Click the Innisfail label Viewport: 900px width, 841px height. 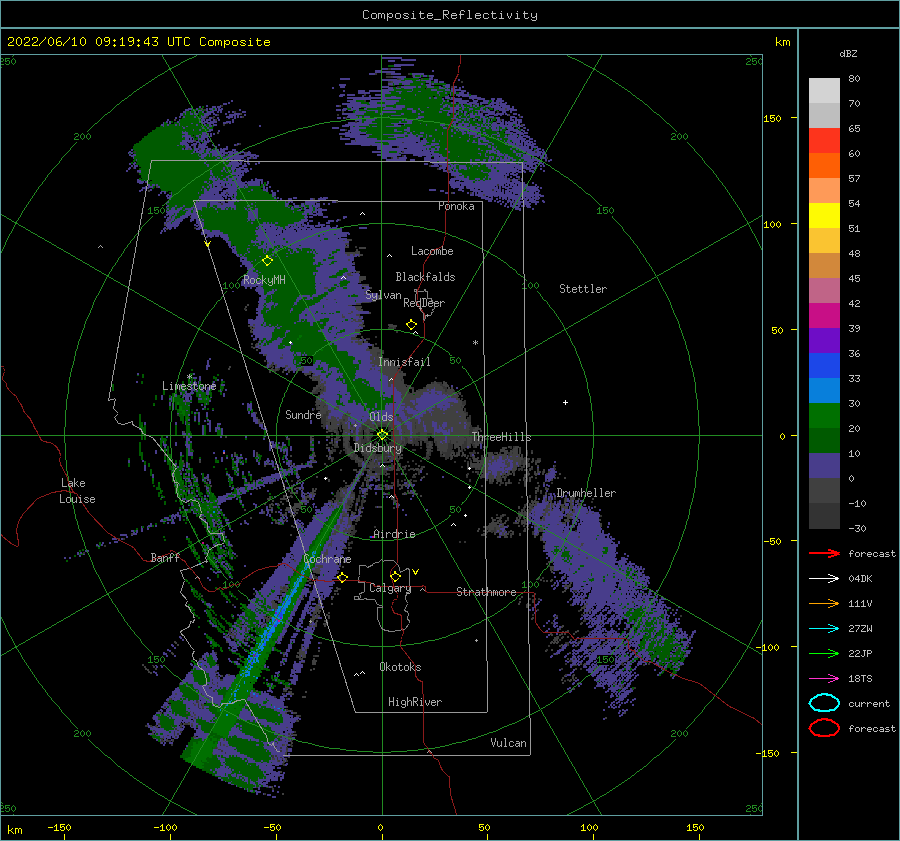pyautogui.click(x=404, y=362)
